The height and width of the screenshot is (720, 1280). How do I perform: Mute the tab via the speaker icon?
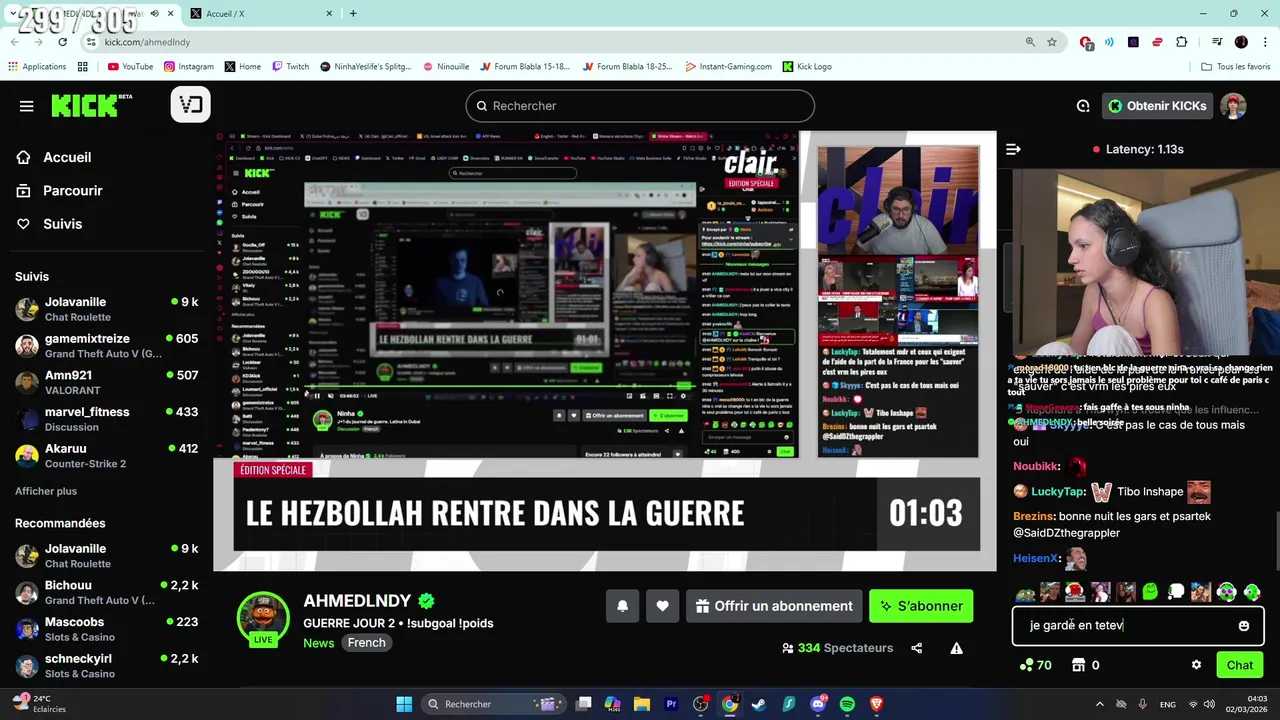153,13
